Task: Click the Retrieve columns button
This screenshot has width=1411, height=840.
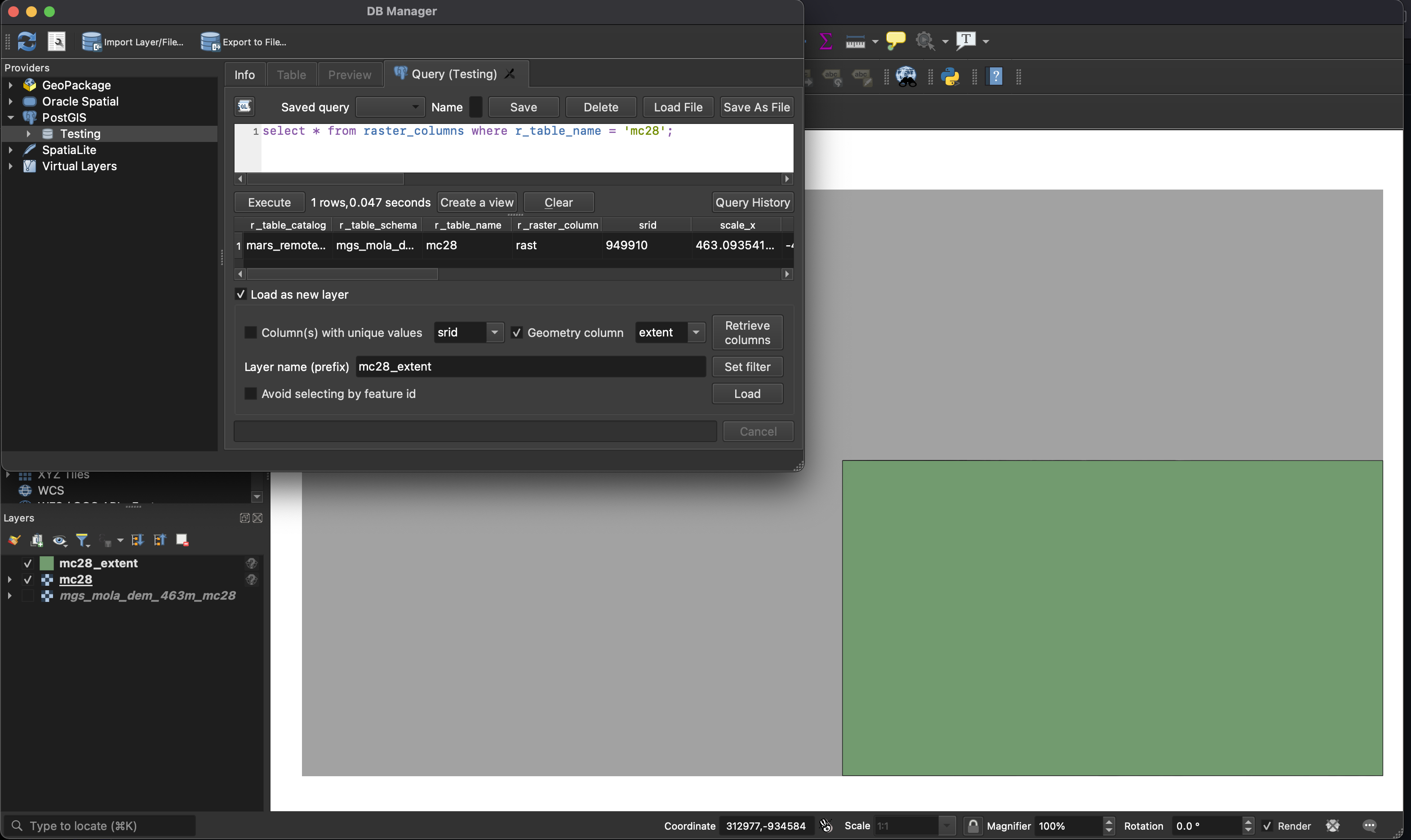Action: pos(747,332)
